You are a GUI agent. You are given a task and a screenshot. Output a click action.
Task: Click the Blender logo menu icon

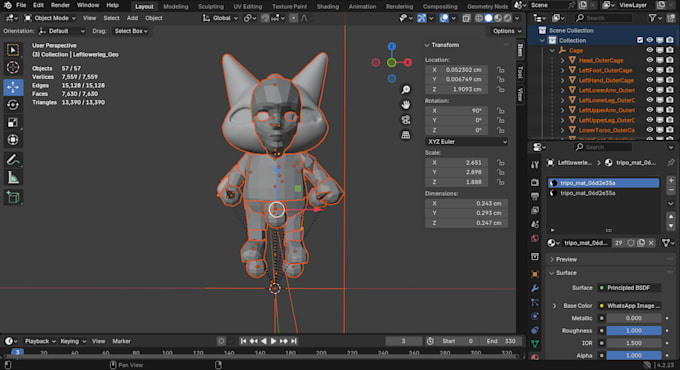pos(7,5)
